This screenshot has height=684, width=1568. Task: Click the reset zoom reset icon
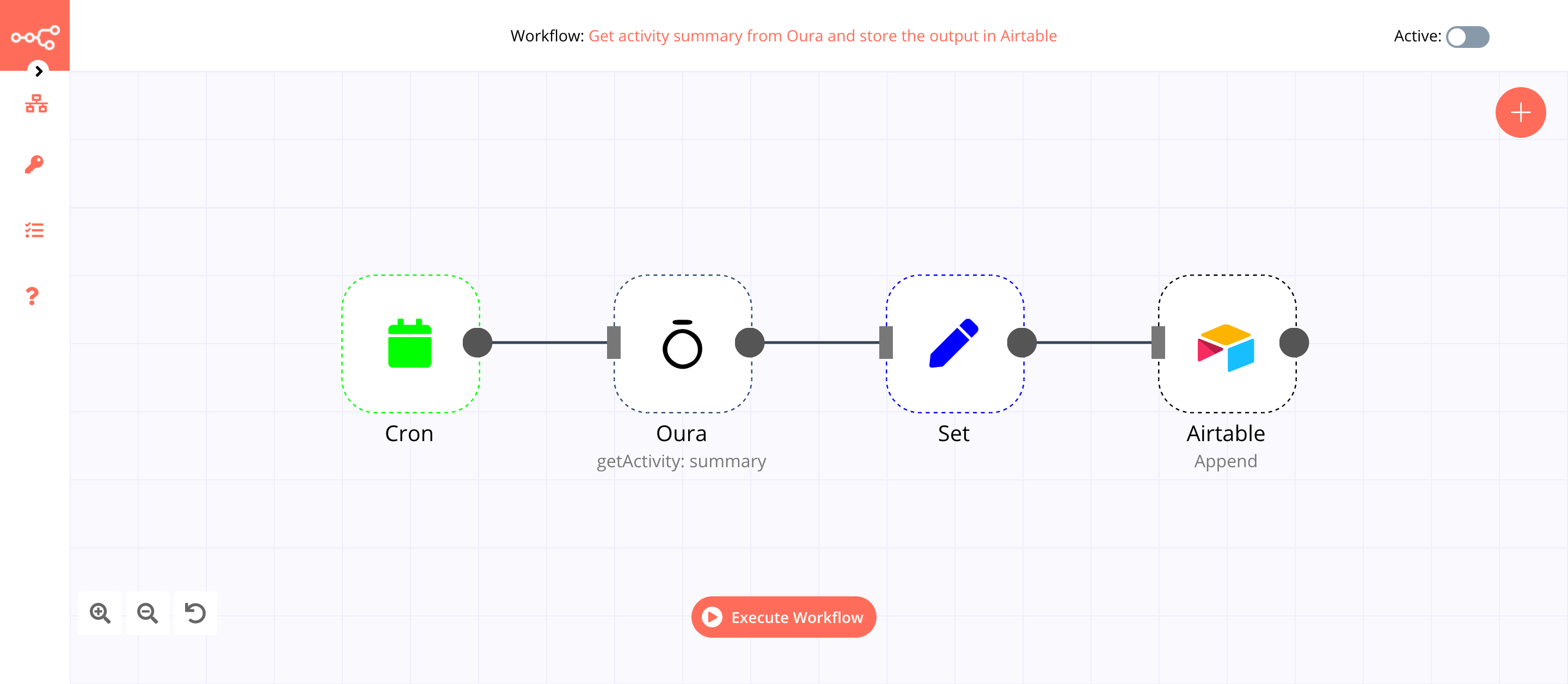click(x=195, y=612)
